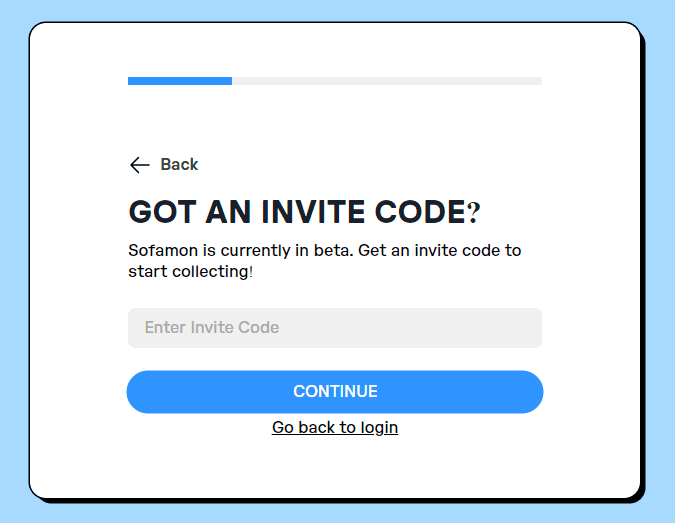Click the left-pointing back arrow icon
The width and height of the screenshot is (675, 523).
coord(139,165)
